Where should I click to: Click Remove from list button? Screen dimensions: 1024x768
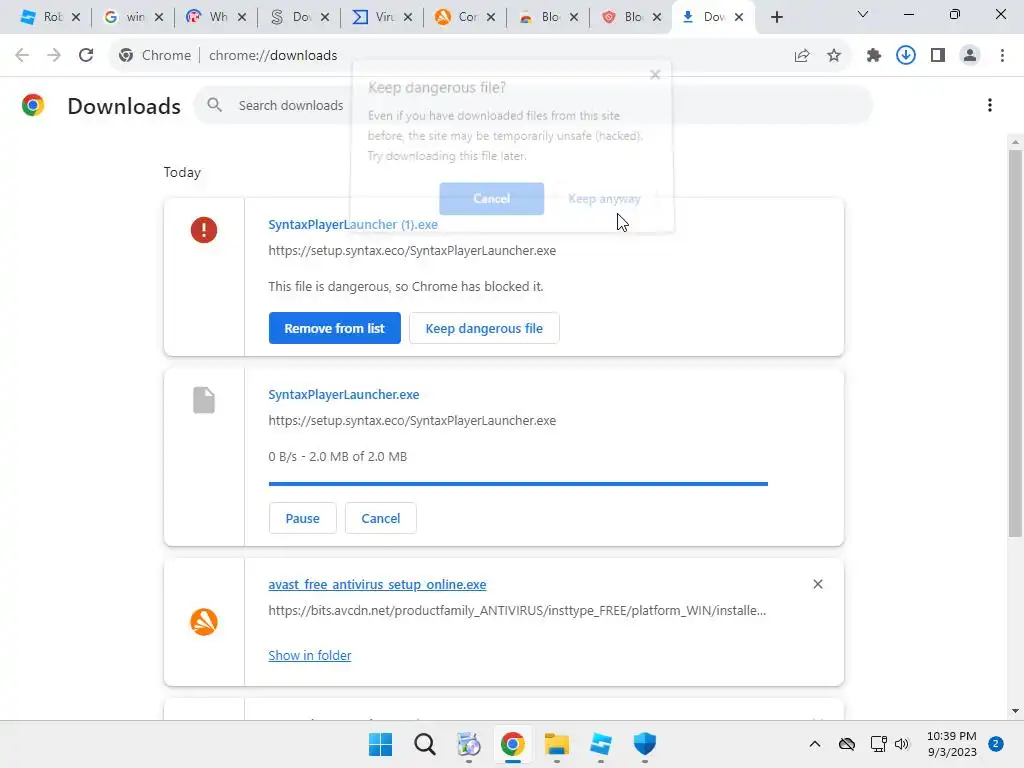[334, 328]
